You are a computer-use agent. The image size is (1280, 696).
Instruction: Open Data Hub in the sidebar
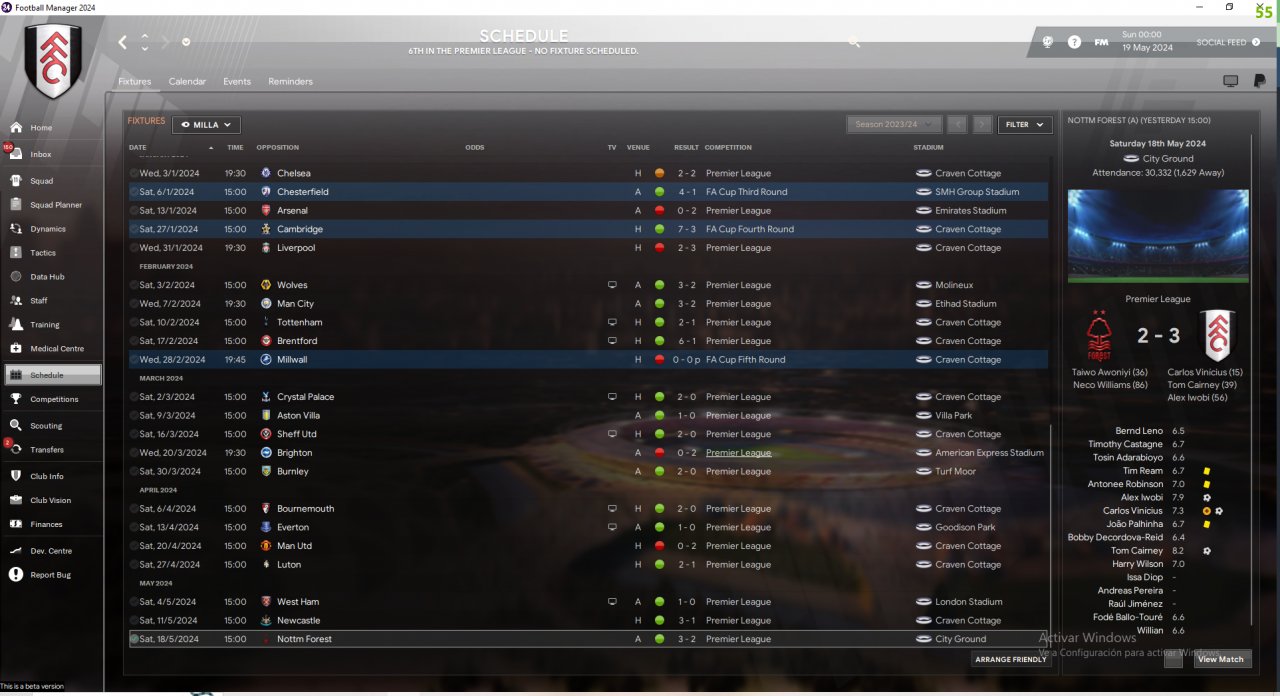[52, 277]
